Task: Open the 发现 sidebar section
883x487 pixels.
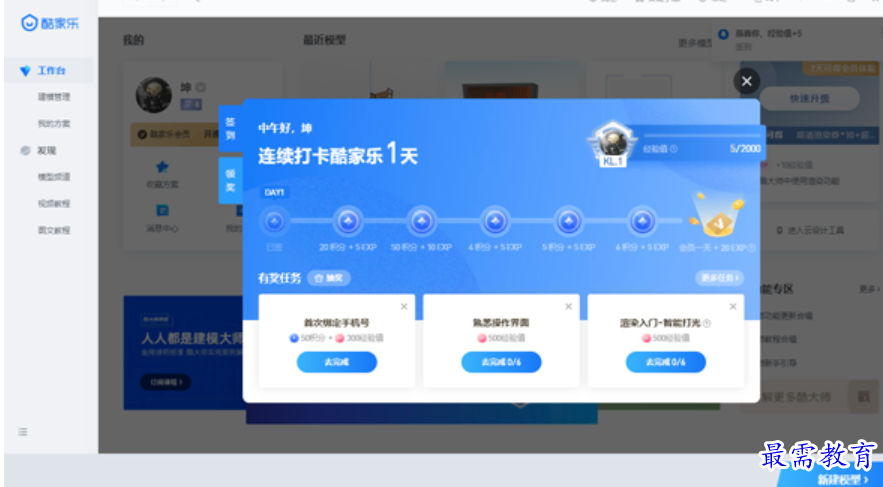Action: pyautogui.click(x=48, y=150)
